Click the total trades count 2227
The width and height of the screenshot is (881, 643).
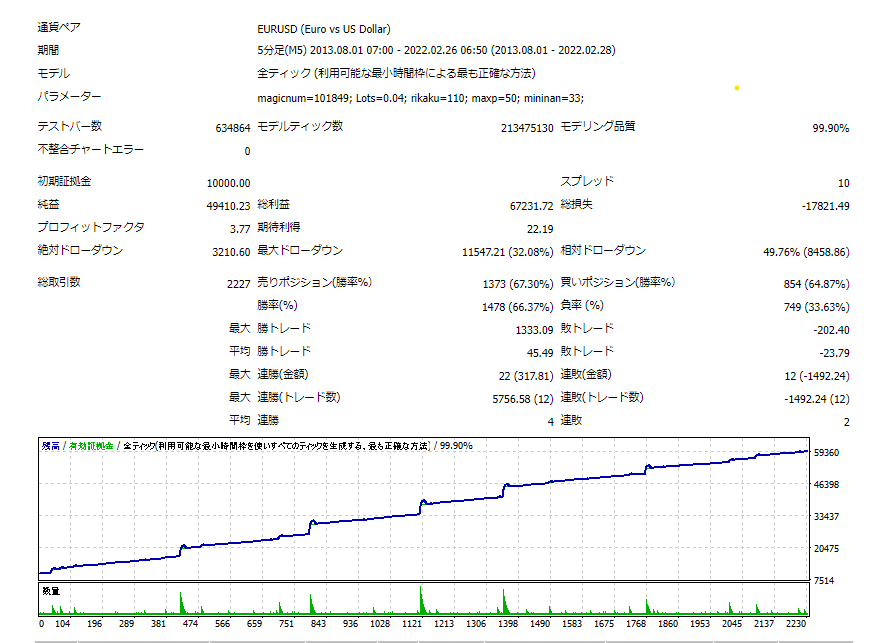coord(238,284)
